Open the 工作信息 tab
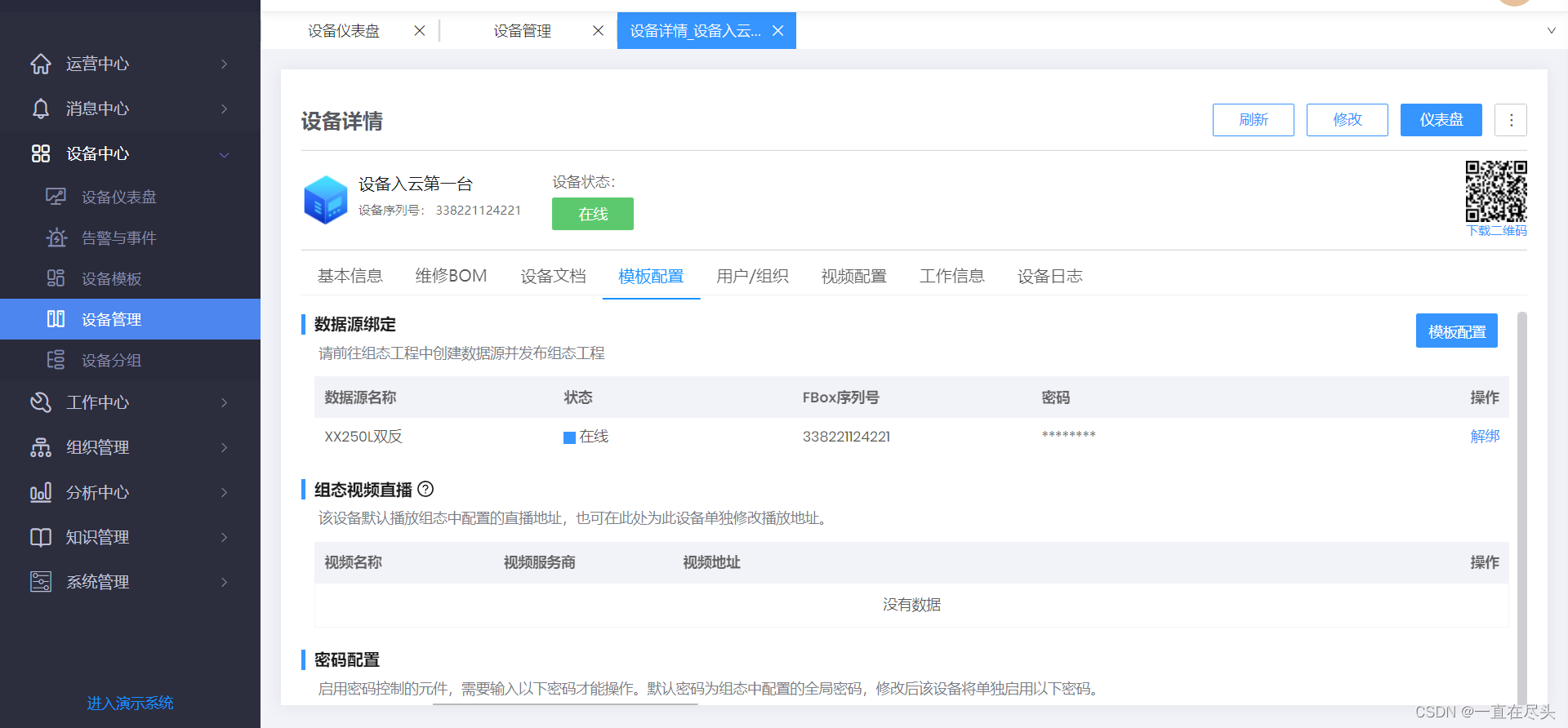 tap(951, 276)
